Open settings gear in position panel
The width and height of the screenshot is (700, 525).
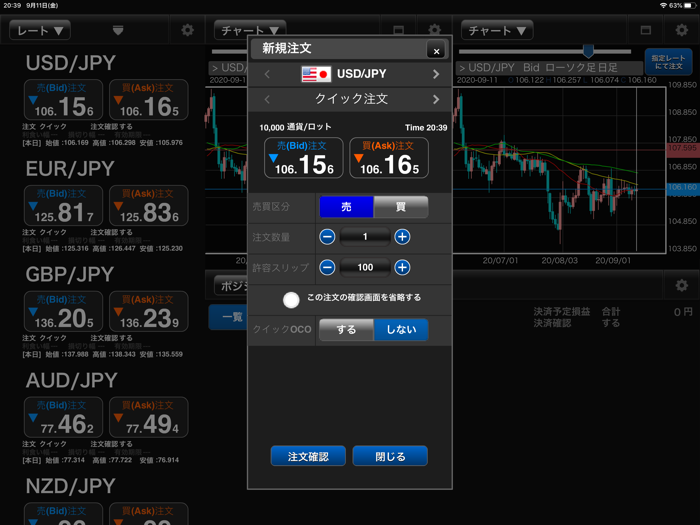[x=681, y=286]
